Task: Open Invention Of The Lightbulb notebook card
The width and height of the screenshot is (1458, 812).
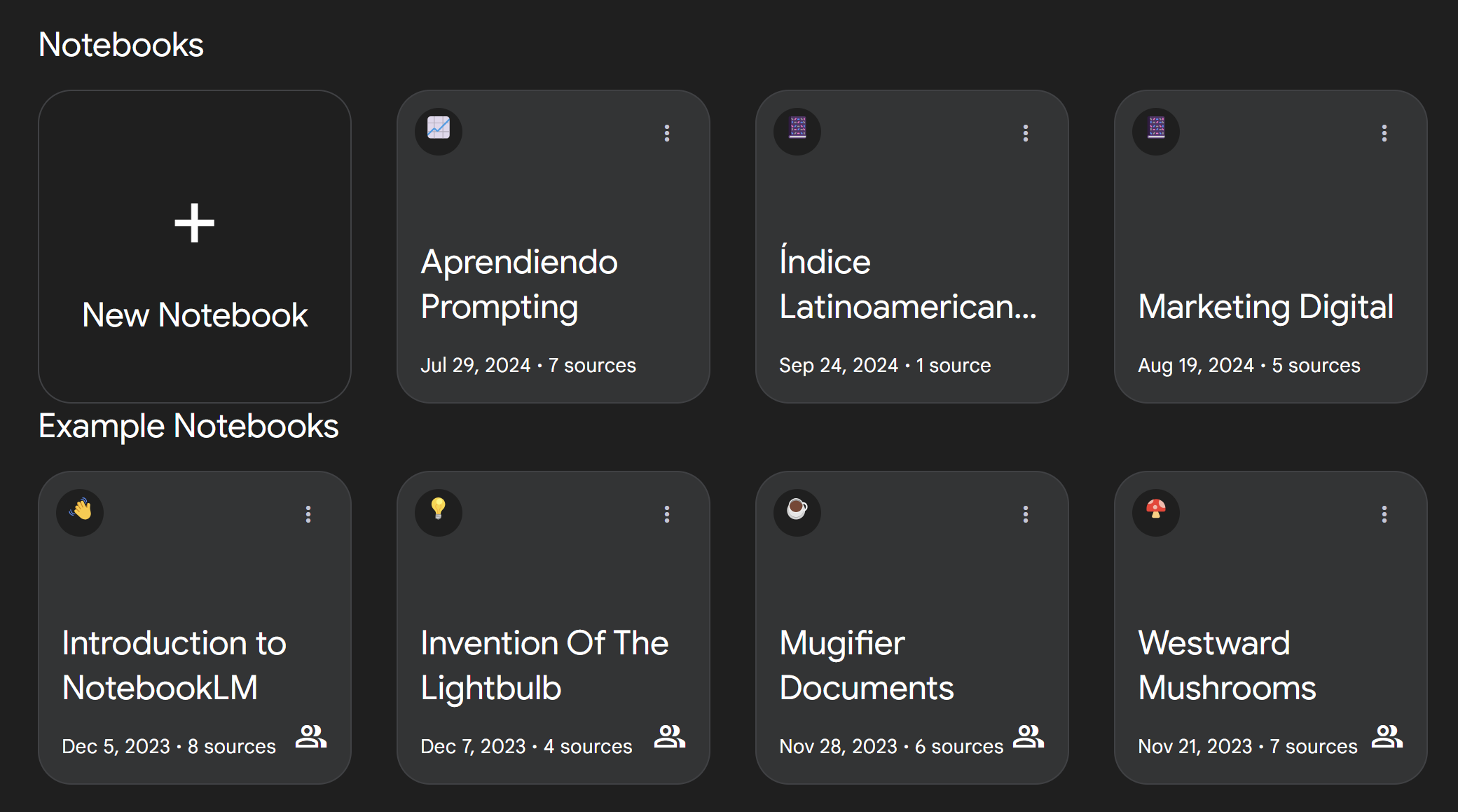Action: click(x=544, y=665)
